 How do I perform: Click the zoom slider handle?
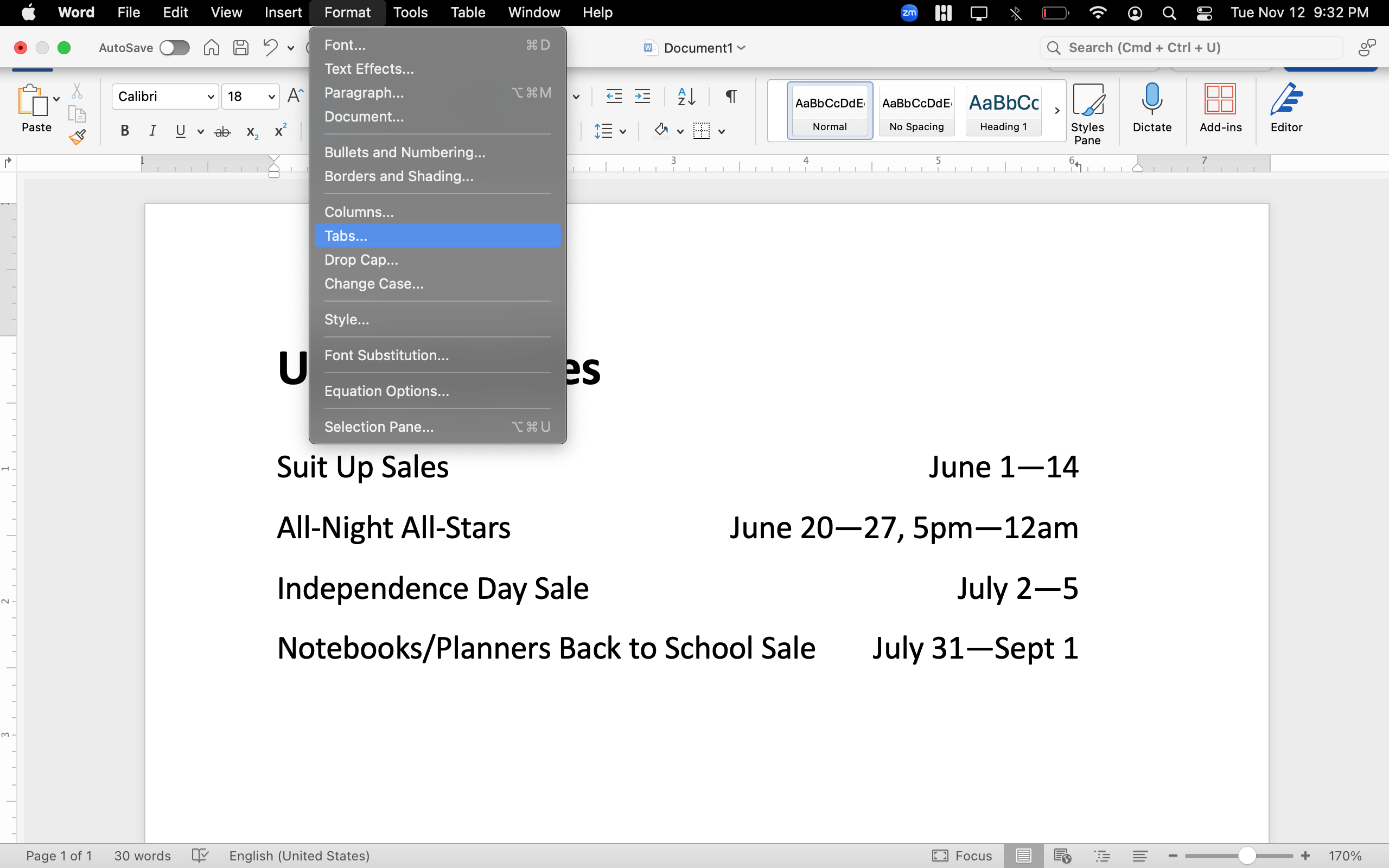click(1247, 856)
